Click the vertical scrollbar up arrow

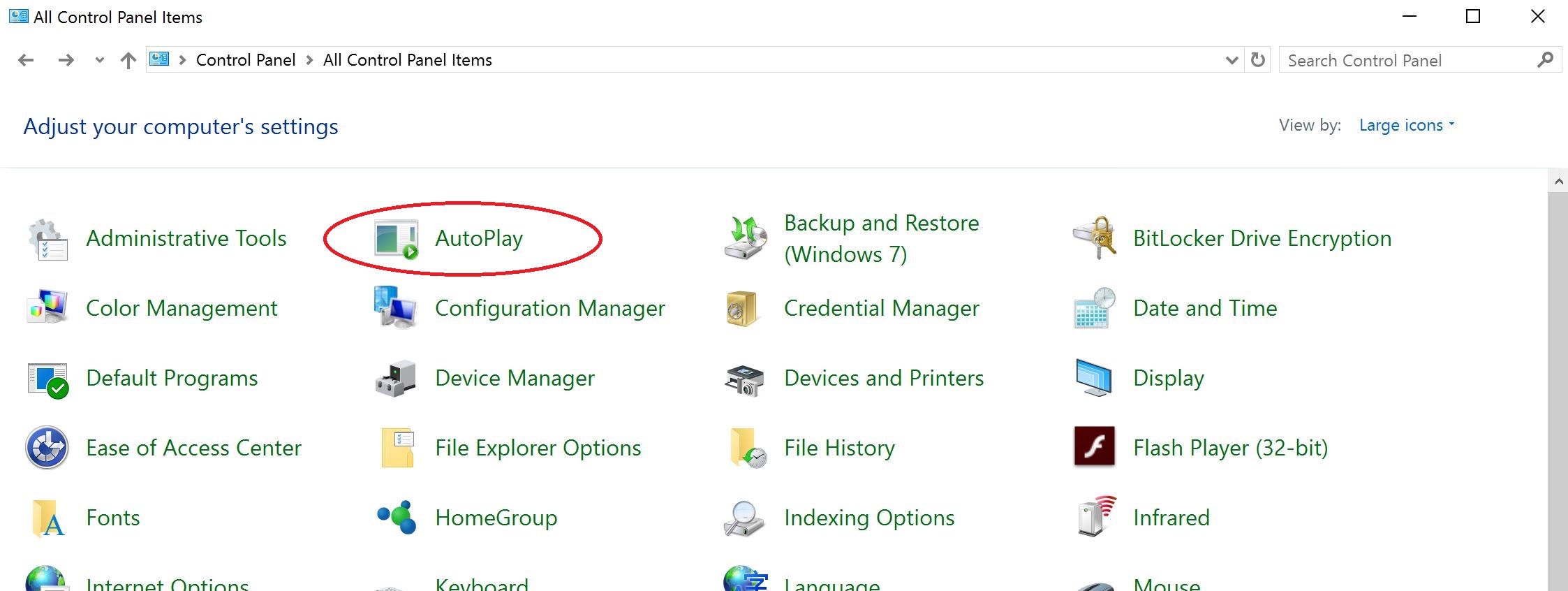tap(1558, 181)
